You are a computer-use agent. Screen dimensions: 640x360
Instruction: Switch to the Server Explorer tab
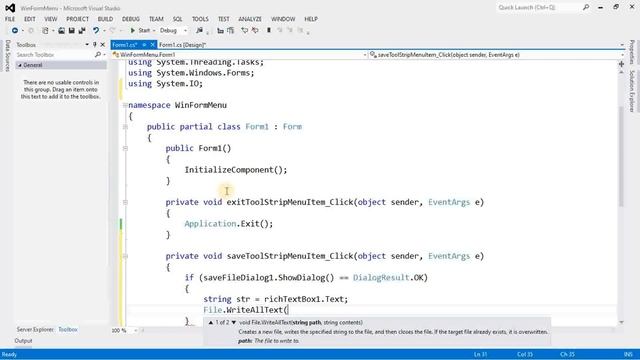click(35, 329)
